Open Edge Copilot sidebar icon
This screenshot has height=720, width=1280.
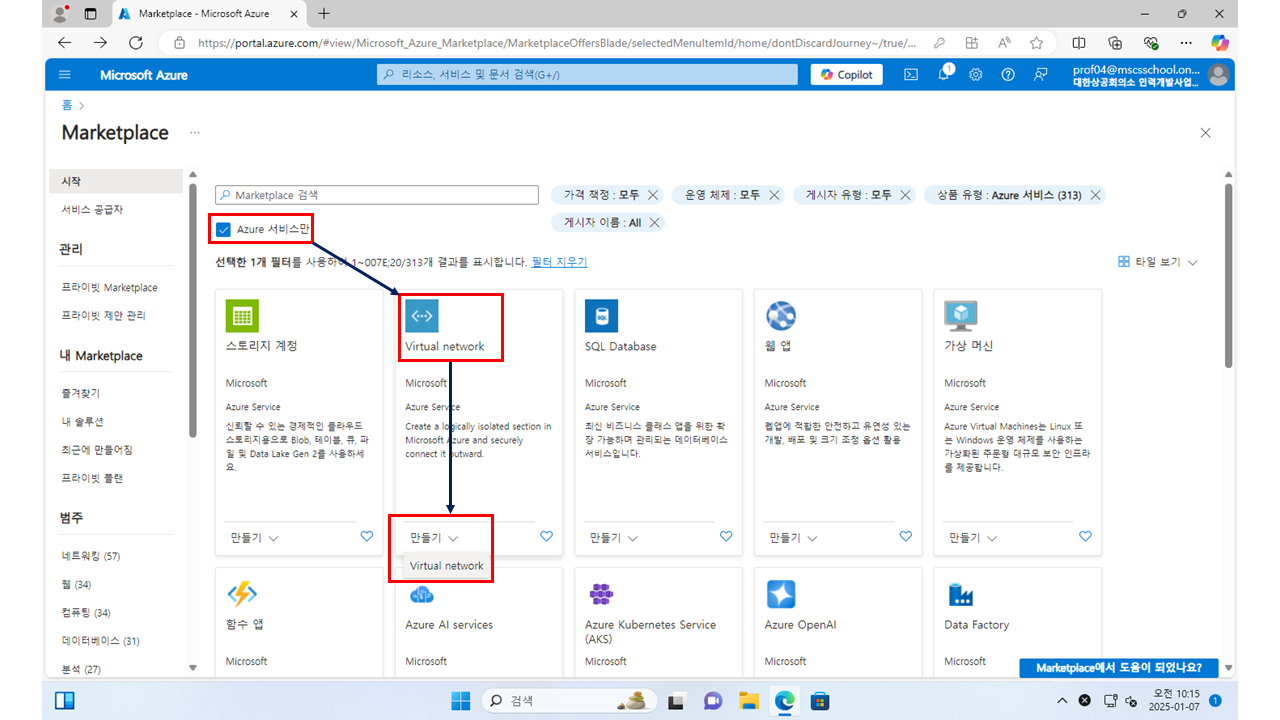[x=1219, y=43]
